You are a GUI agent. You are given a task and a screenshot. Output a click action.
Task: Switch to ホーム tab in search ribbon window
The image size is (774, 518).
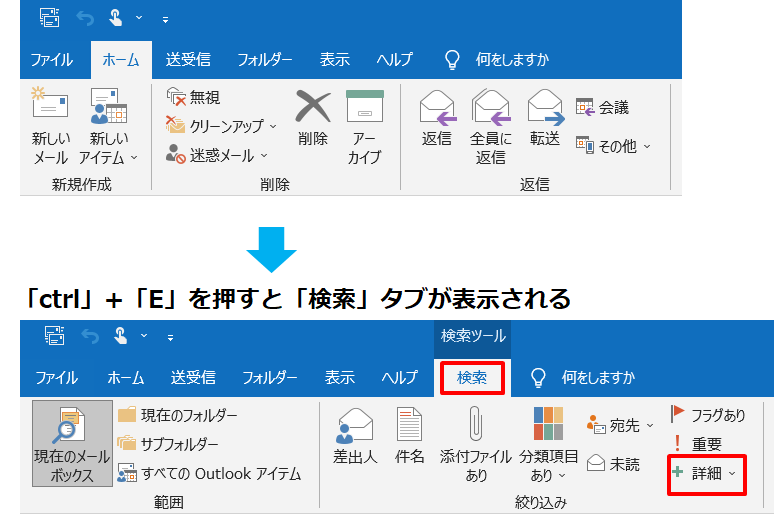(126, 378)
